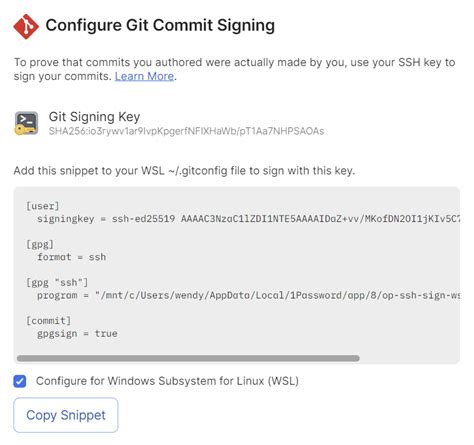Click the [gpg] section header in snippet
The width and height of the screenshot is (474, 445).
coord(40,244)
